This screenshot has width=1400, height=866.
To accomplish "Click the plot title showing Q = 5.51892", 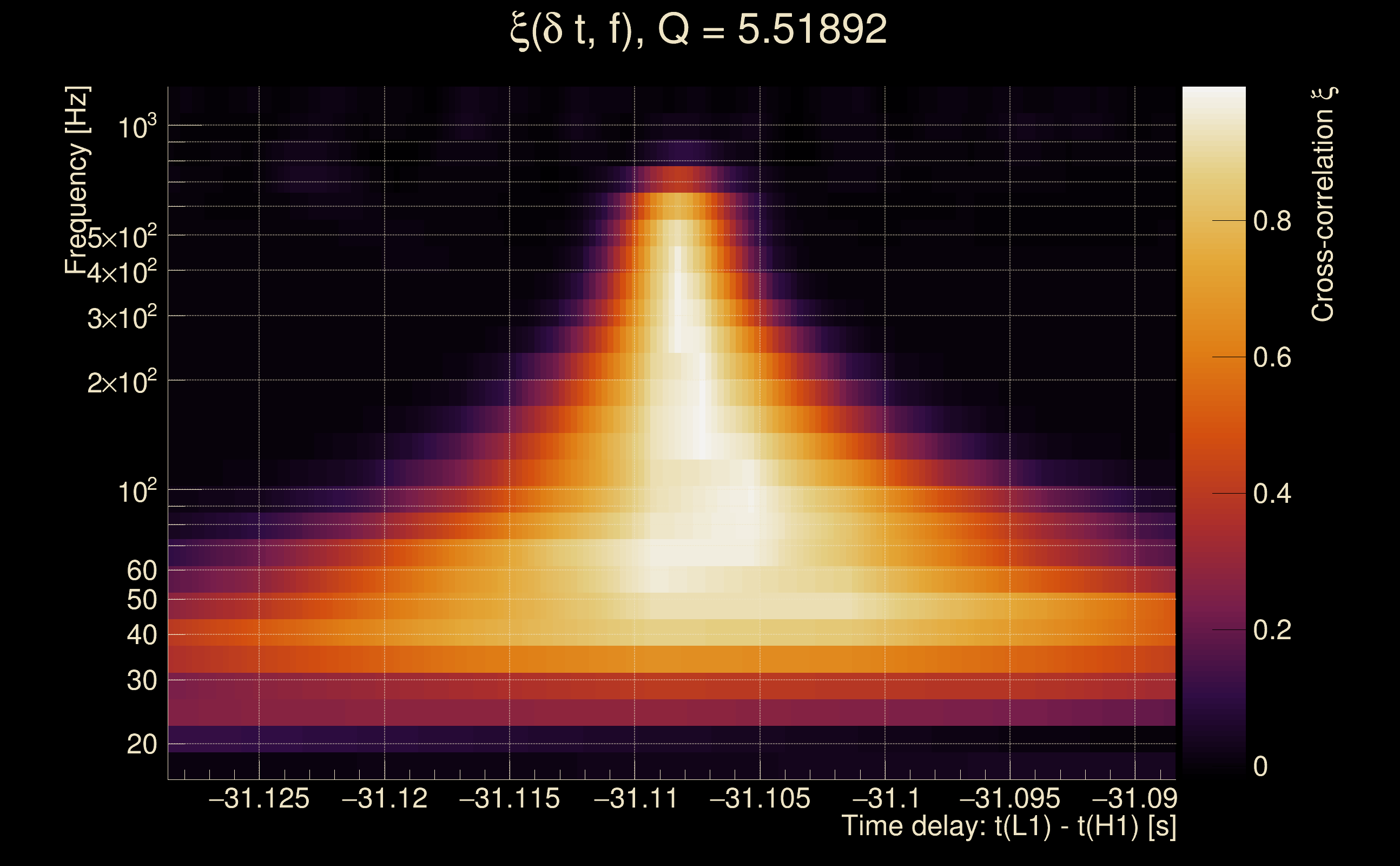I will (698, 30).
